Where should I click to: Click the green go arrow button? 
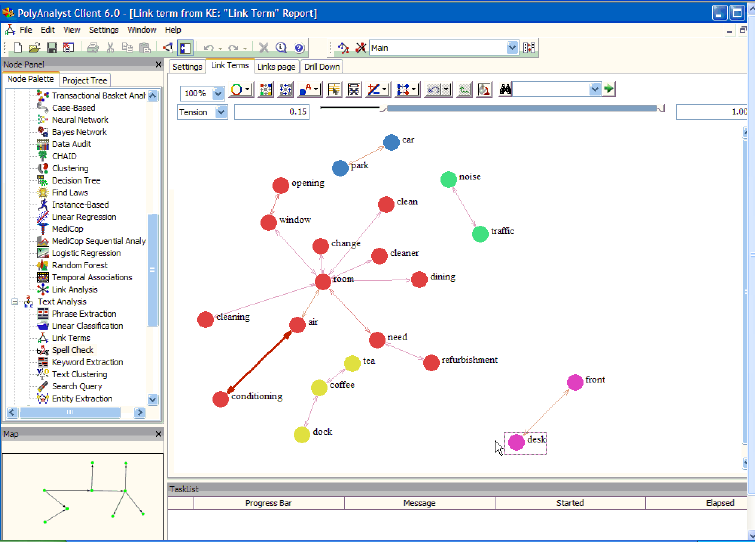point(609,89)
